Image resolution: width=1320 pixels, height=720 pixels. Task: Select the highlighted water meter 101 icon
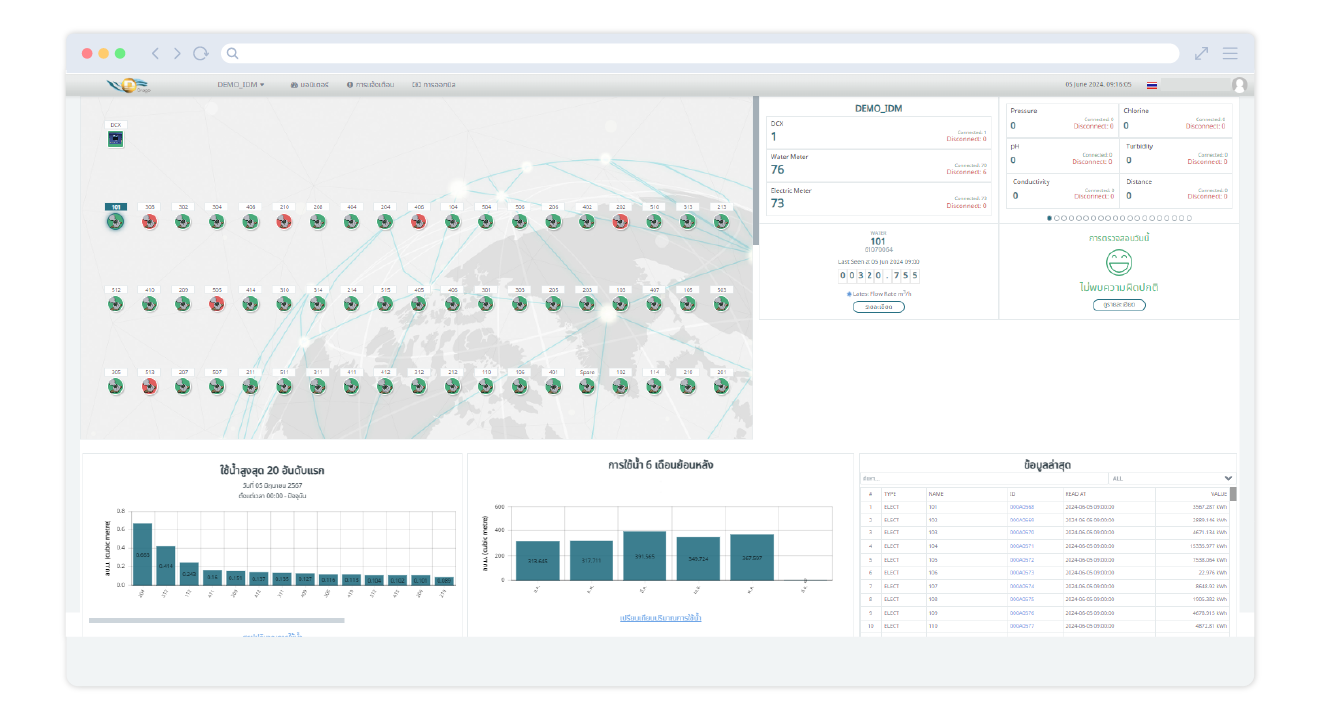click(116, 222)
